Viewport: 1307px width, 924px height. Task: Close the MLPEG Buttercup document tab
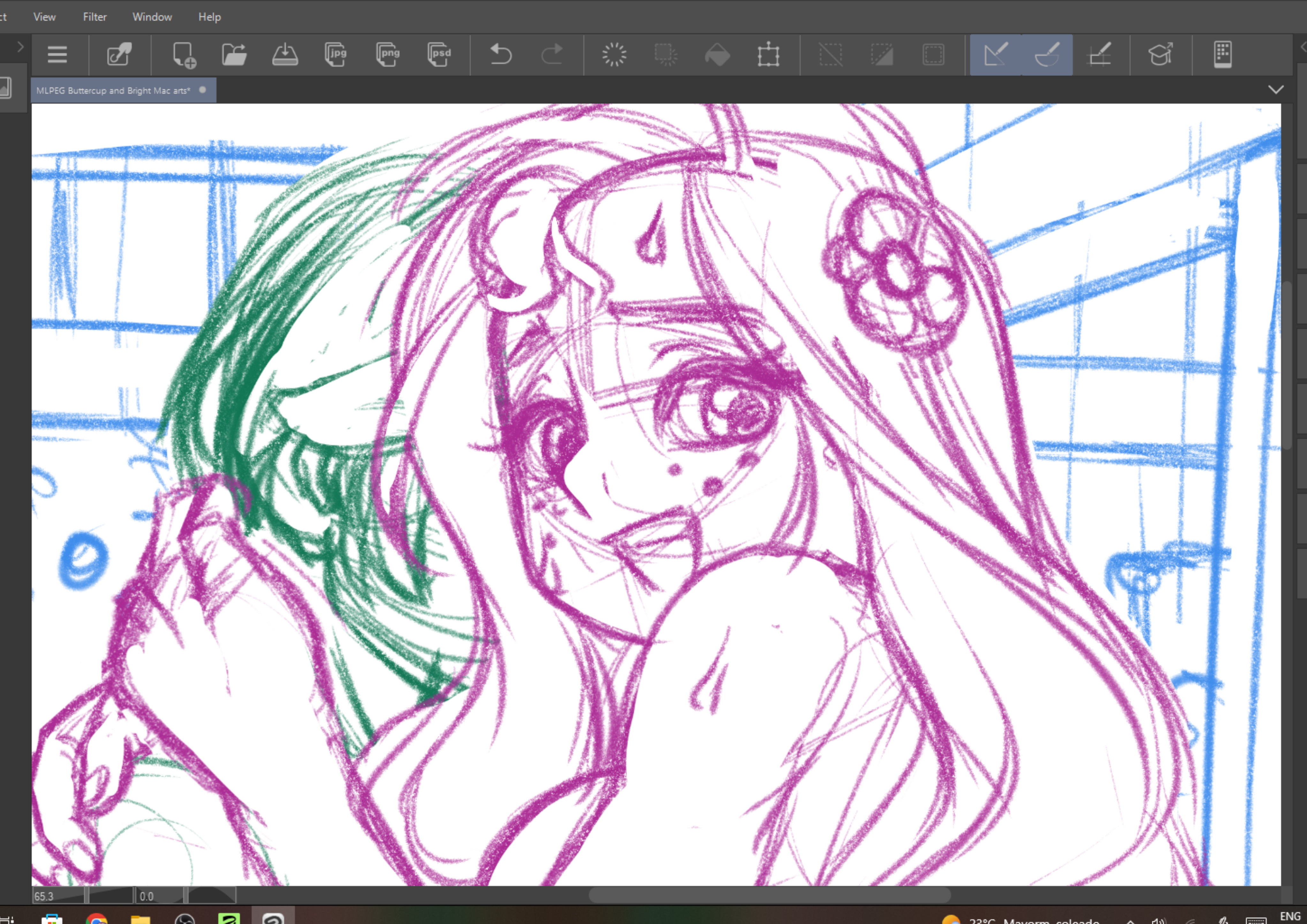202,90
